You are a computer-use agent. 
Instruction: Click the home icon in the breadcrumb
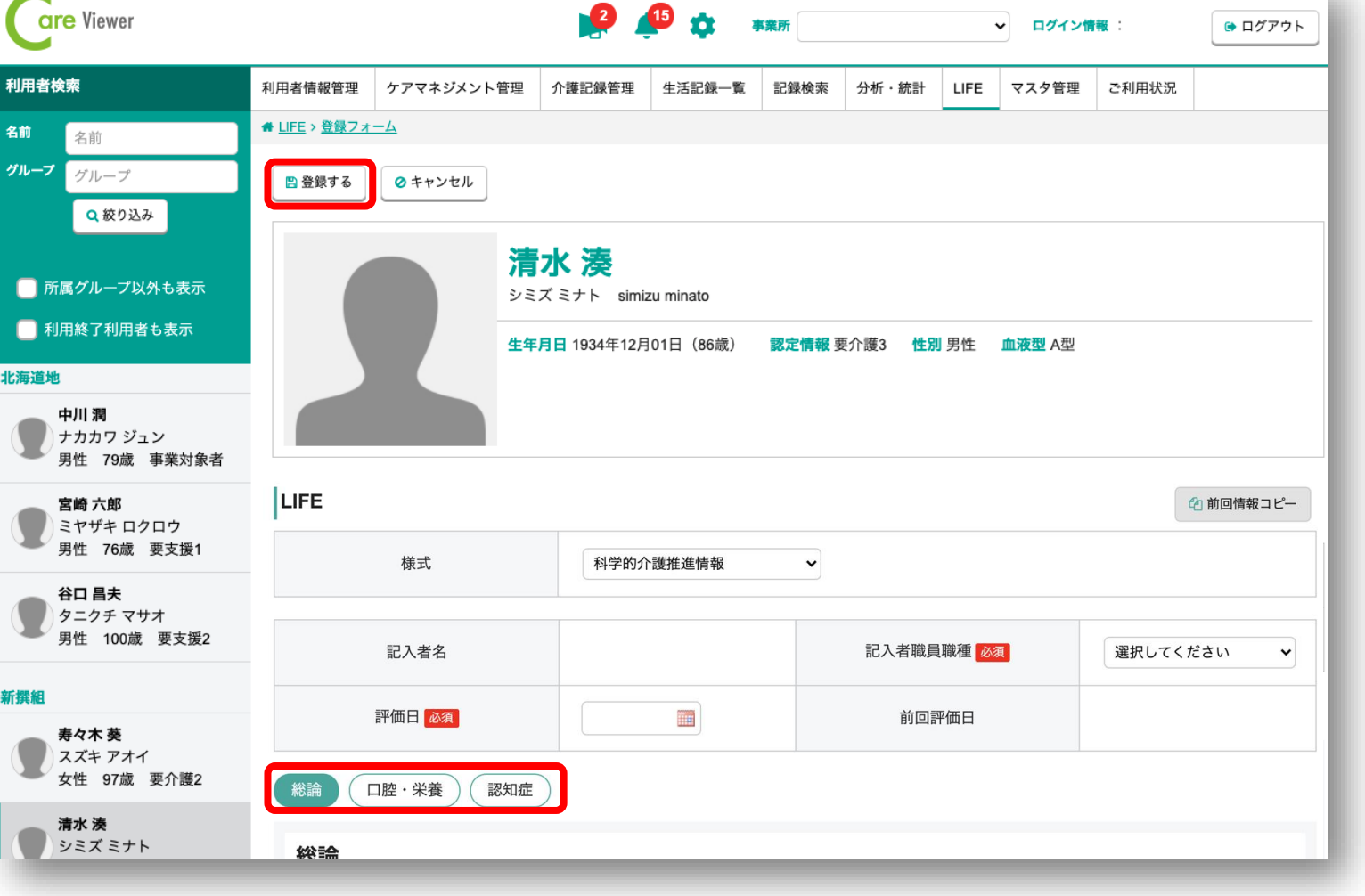tap(267, 127)
